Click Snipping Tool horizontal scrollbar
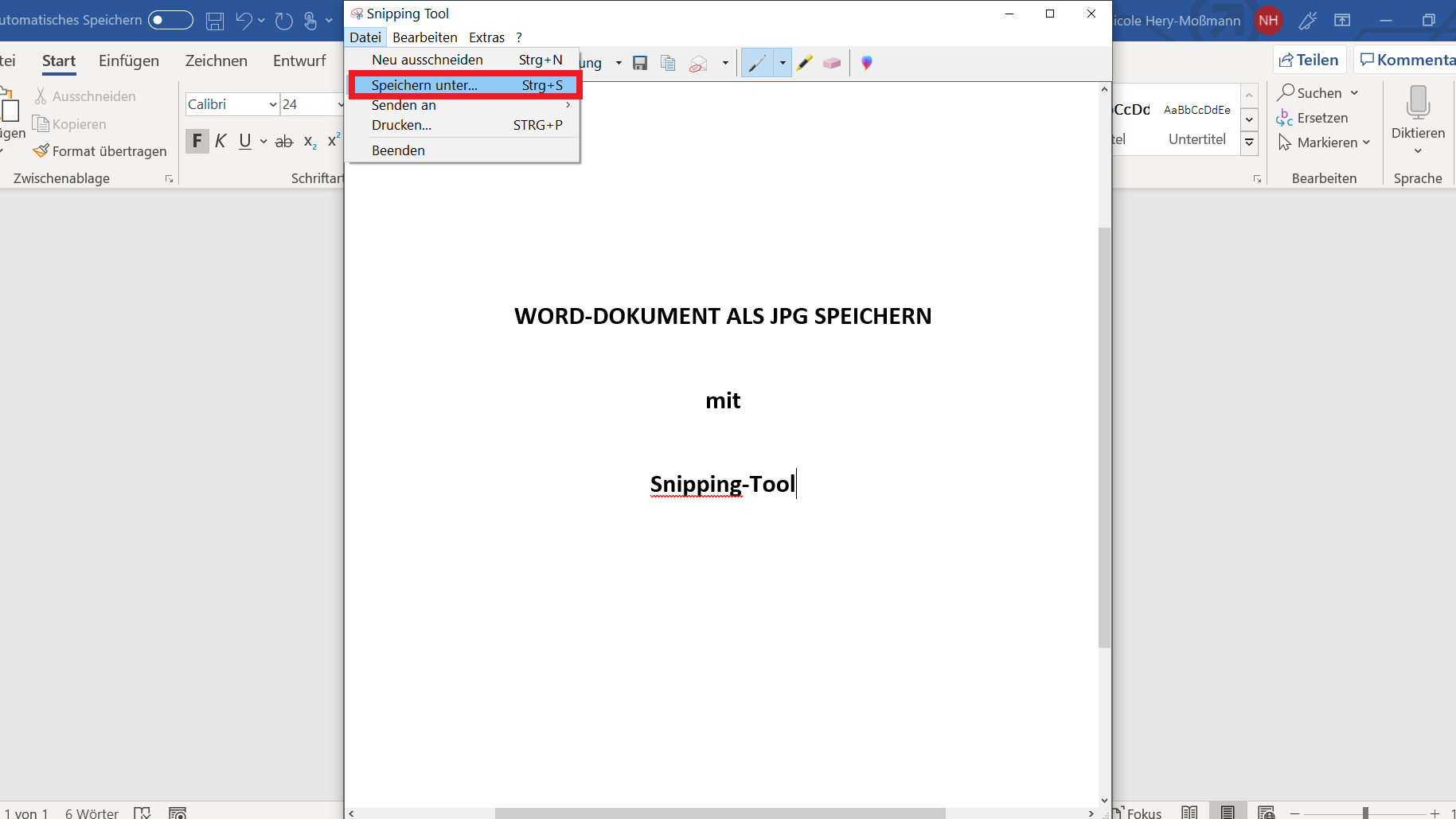The image size is (1456, 819). point(720,813)
